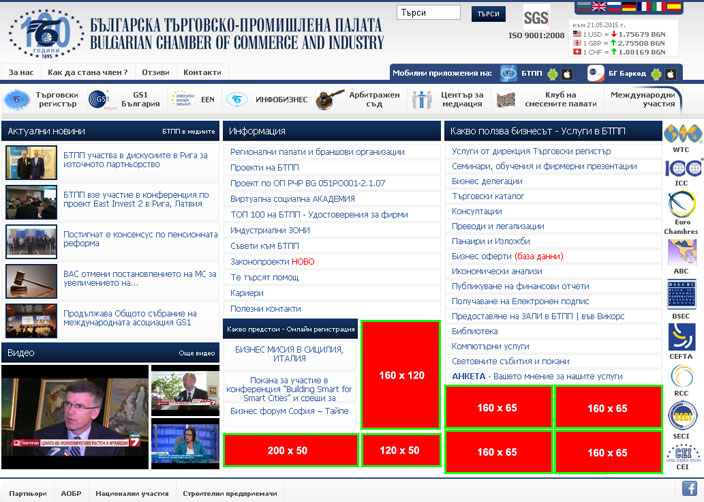Image resolution: width=704 pixels, height=502 pixels.
Task: Open 'Преводи и легализации' link
Action: (498, 226)
